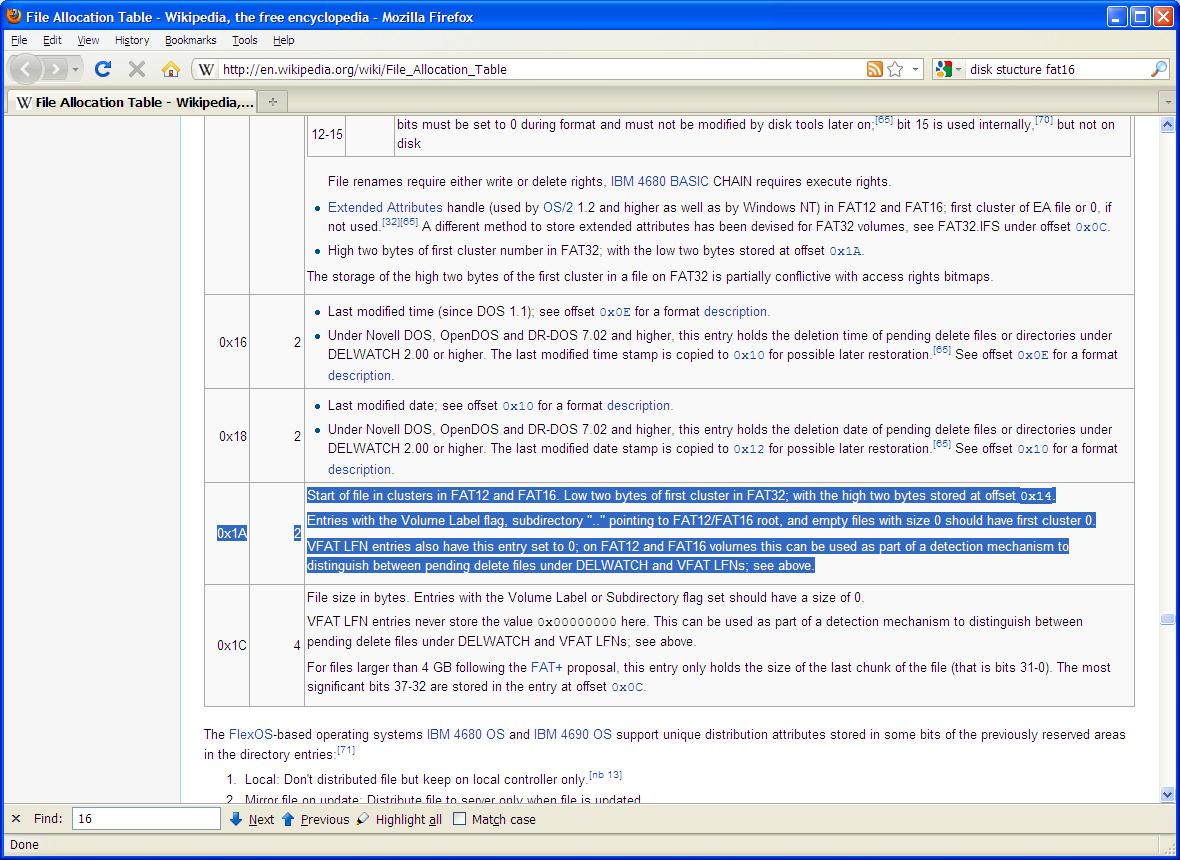1180x860 pixels.
Task: Open the Tools menu
Action: [x=245, y=40]
